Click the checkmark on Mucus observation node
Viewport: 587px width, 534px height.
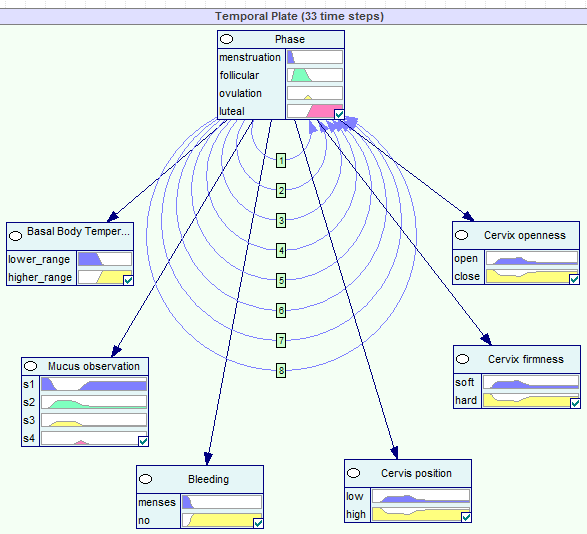[143, 441]
